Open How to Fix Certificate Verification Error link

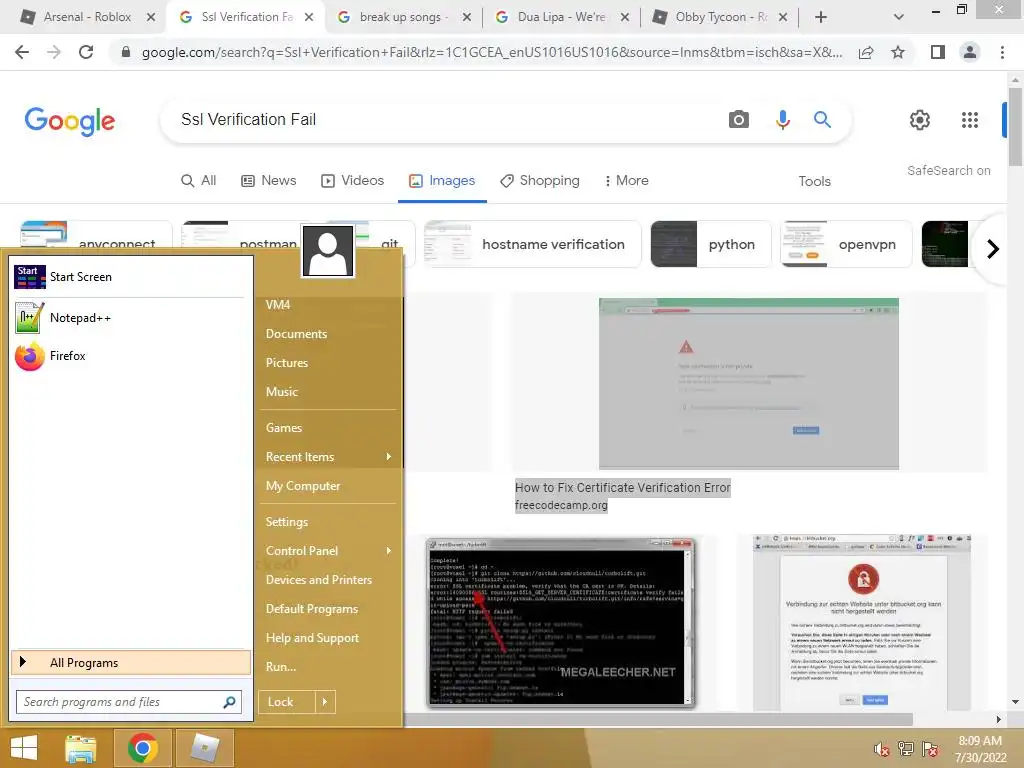pyautogui.click(x=622, y=488)
